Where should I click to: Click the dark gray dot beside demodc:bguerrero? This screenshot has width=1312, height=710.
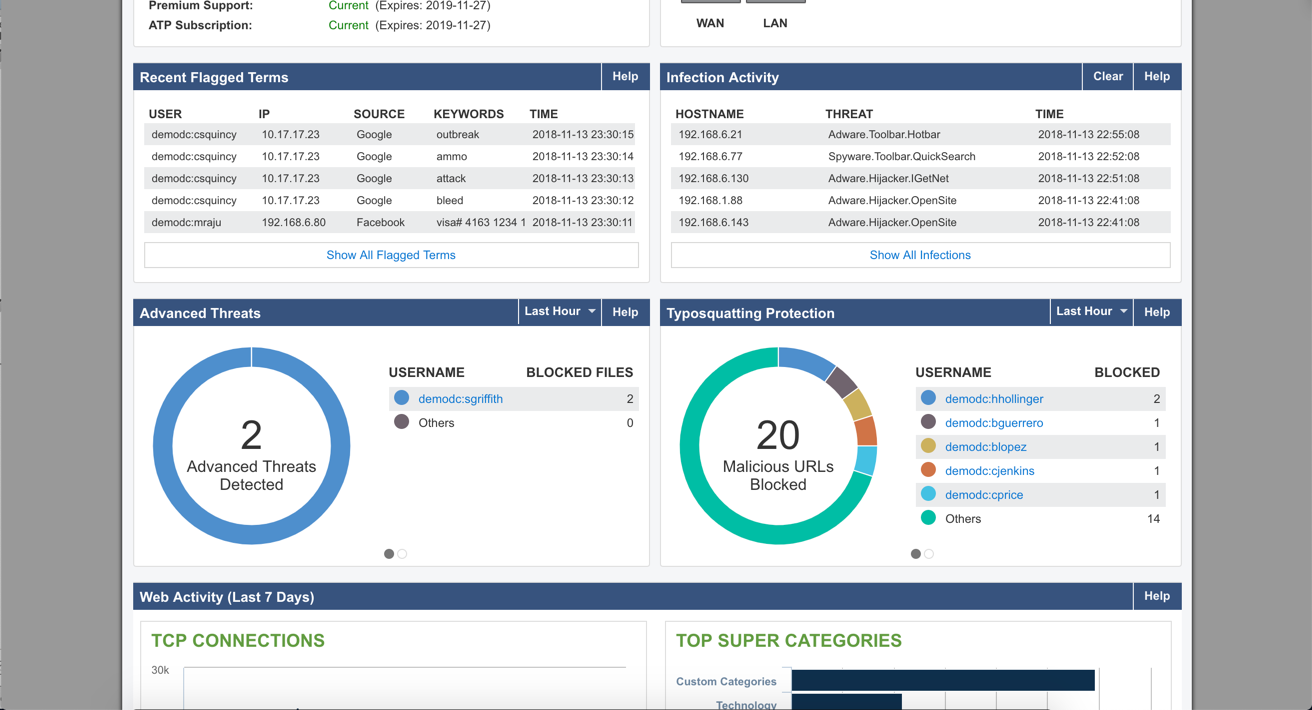point(928,422)
